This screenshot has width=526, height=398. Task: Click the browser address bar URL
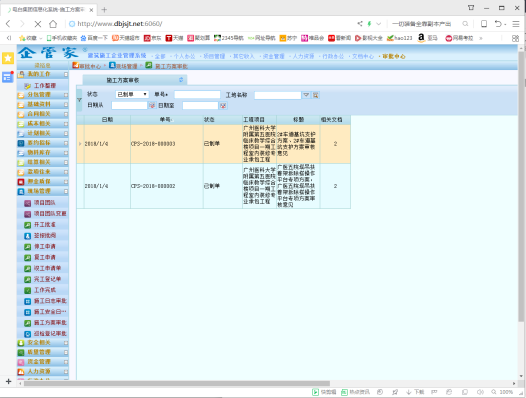click(x=120, y=24)
